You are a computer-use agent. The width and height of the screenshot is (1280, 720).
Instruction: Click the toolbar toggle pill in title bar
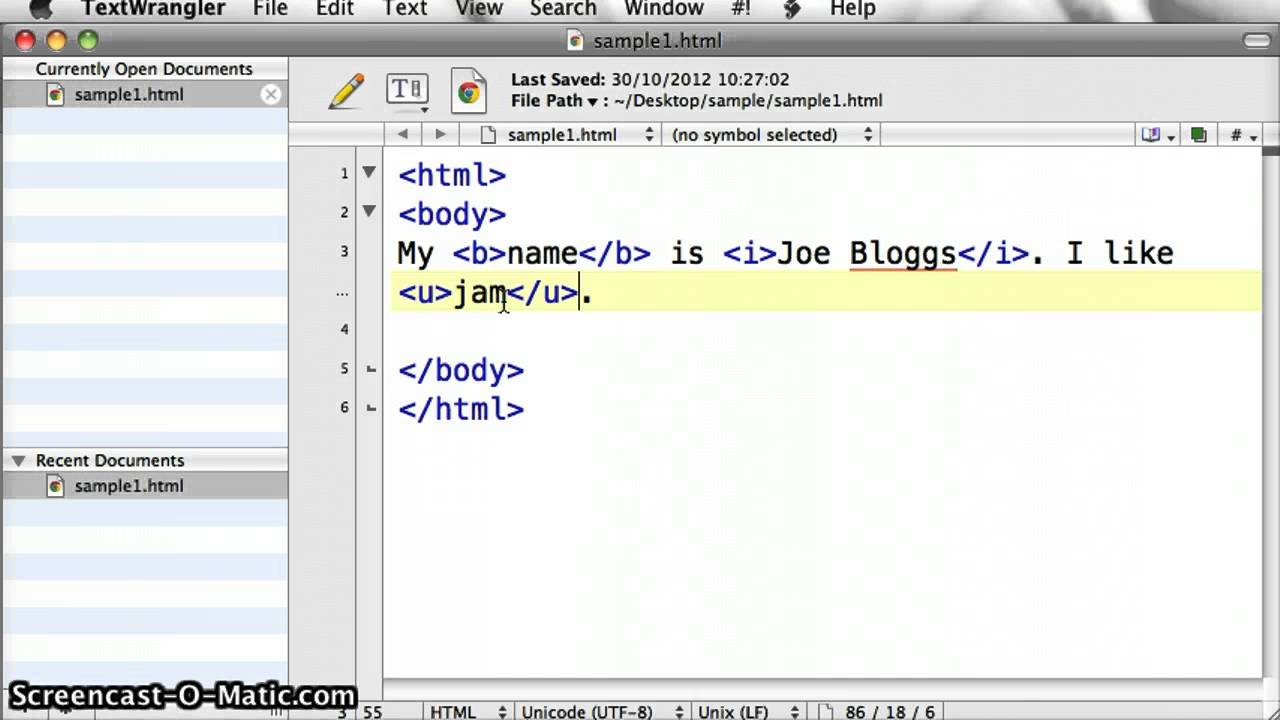[x=1256, y=40]
